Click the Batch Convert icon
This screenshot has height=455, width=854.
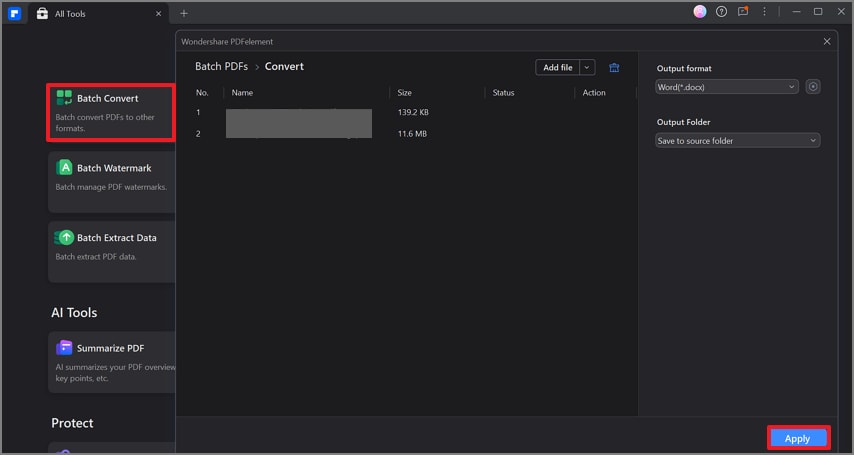[x=64, y=98]
